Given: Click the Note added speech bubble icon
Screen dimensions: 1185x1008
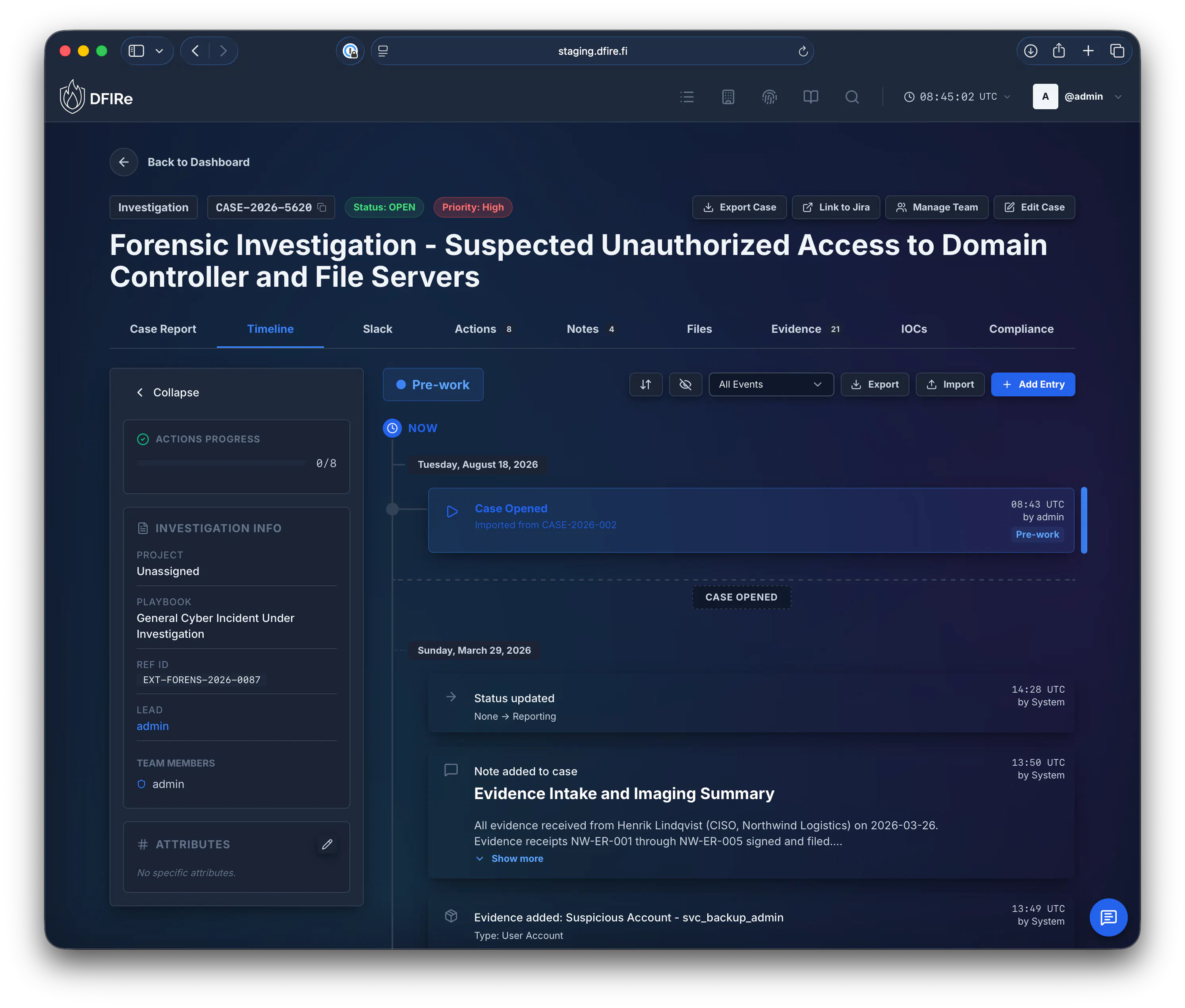Looking at the screenshot, I should (451, 770).
